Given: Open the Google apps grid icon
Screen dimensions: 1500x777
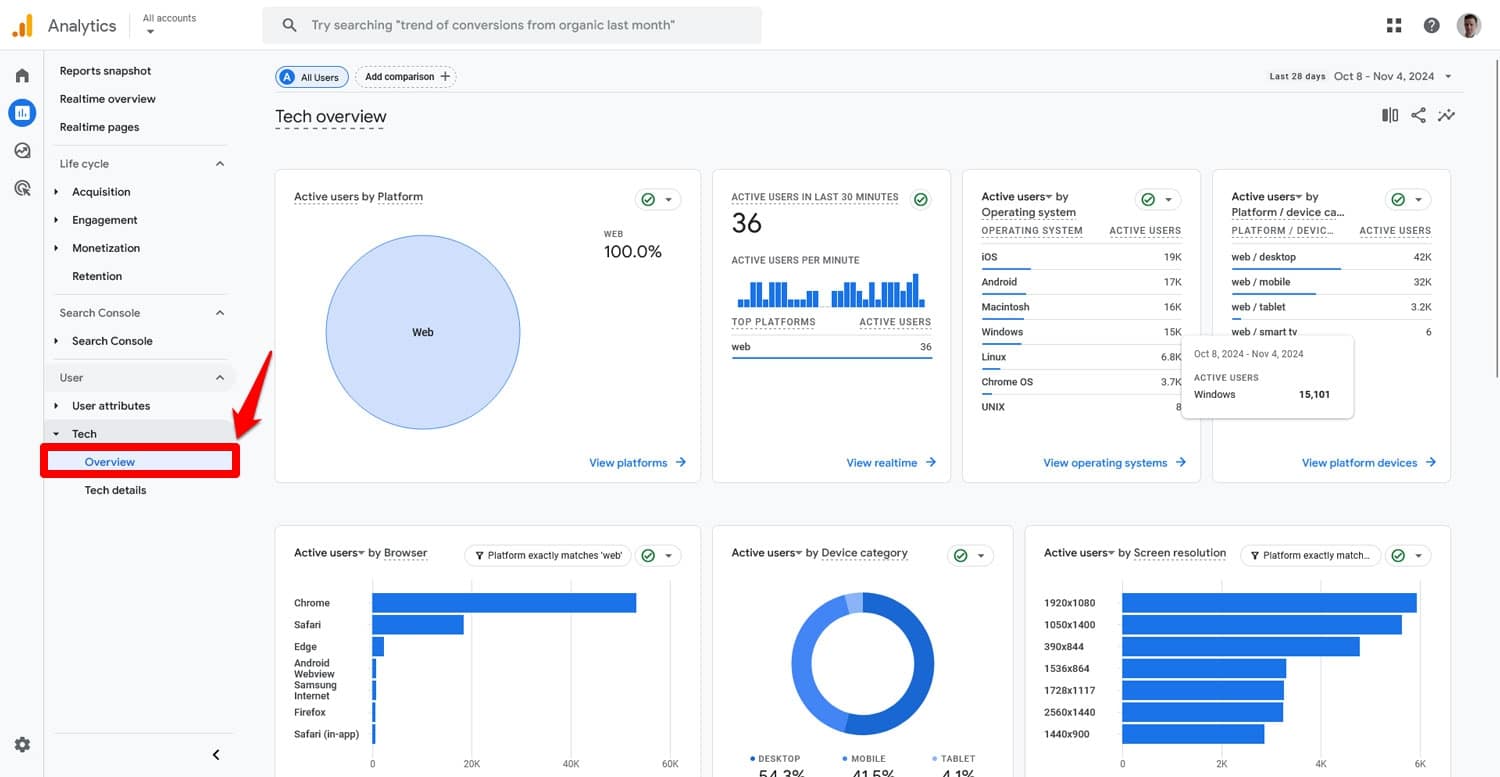Looking at the screenshot, I should click(1394, 24).
